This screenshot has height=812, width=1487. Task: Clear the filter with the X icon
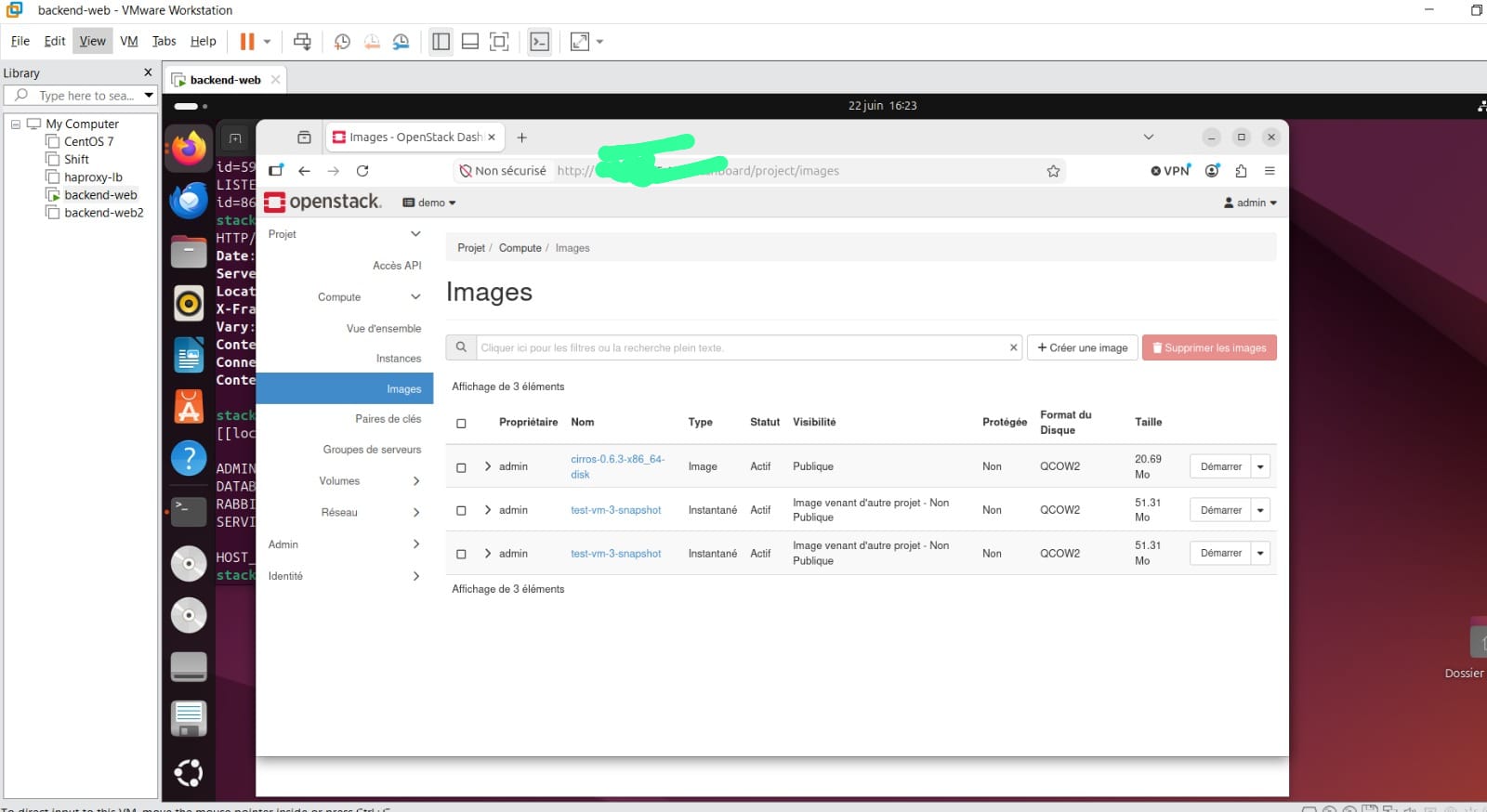tap(1013, 347)
